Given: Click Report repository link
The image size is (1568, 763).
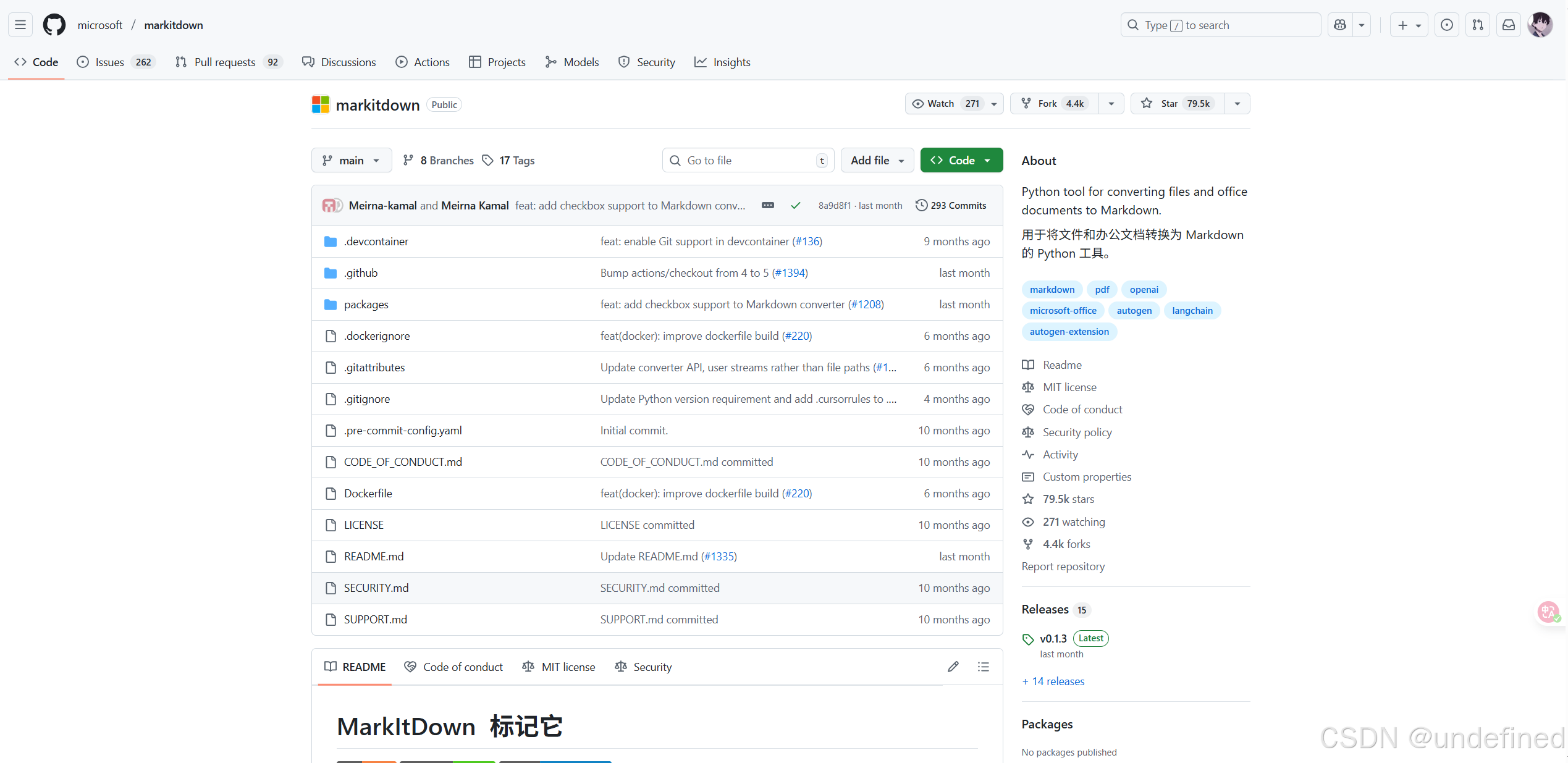Looking at the screenshot, I should [1063, 567].
